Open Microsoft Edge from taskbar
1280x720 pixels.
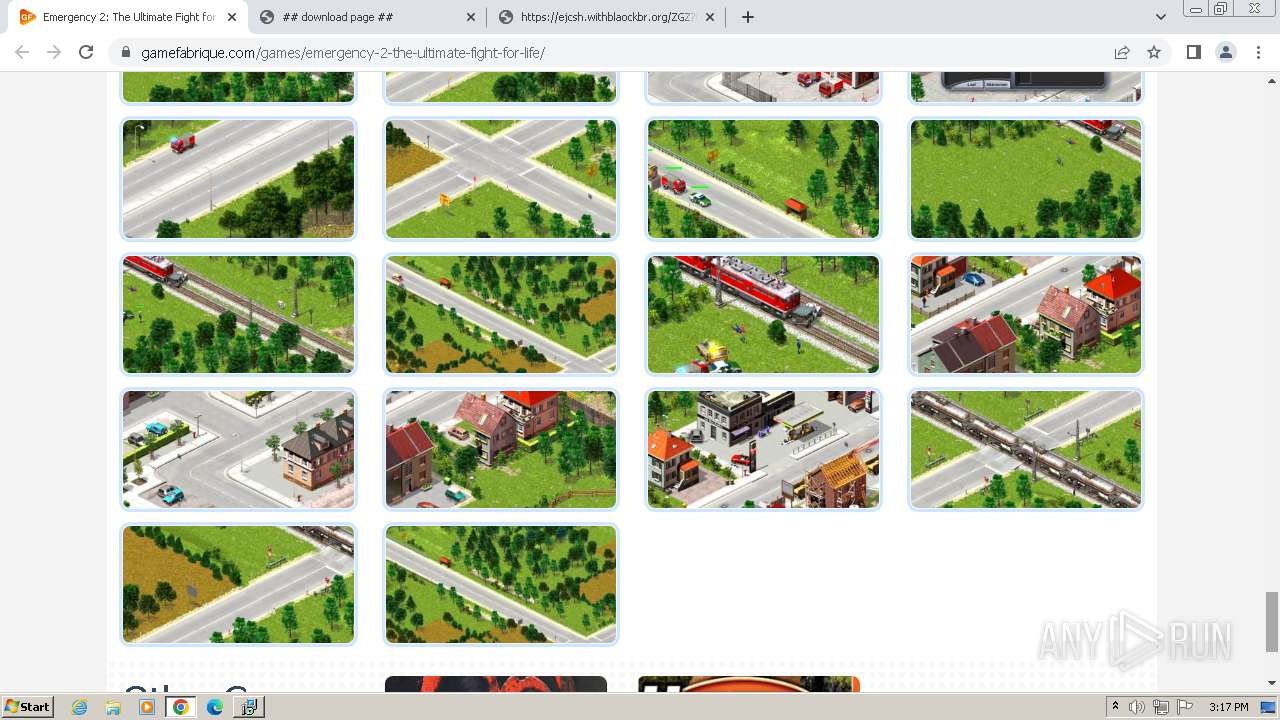click(x=215, y=707)
